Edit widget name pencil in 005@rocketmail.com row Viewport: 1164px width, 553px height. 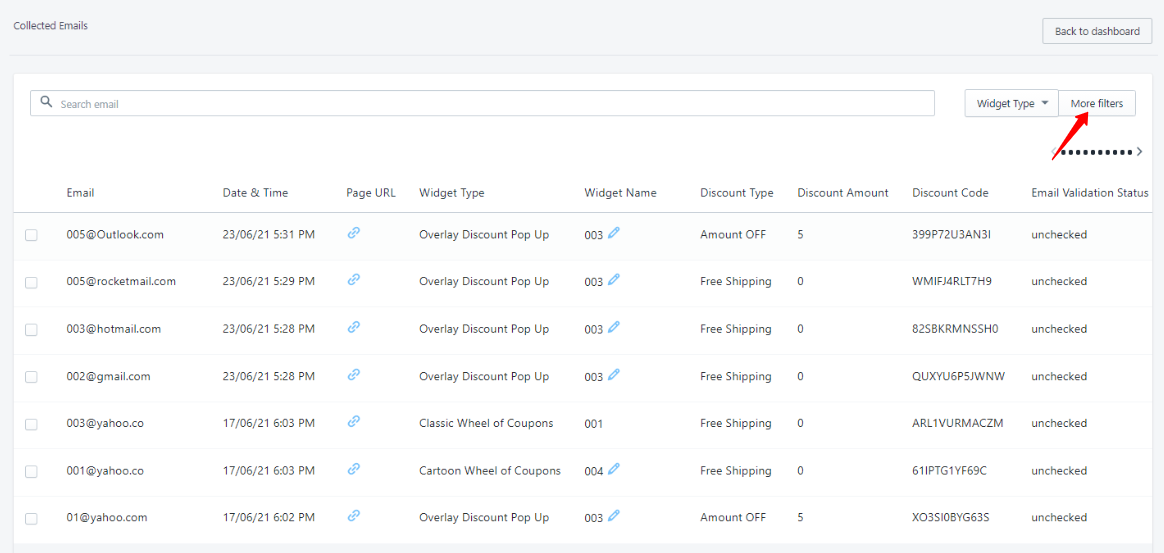[613, 280]
